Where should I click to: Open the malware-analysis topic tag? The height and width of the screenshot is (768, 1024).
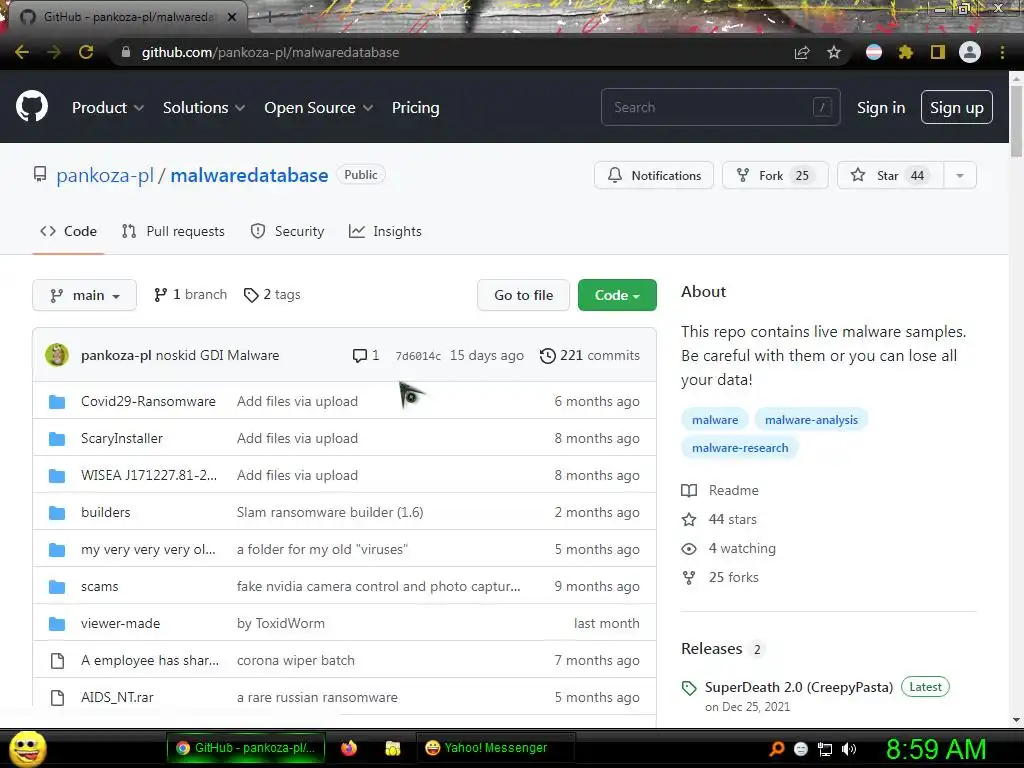point(811,420)
